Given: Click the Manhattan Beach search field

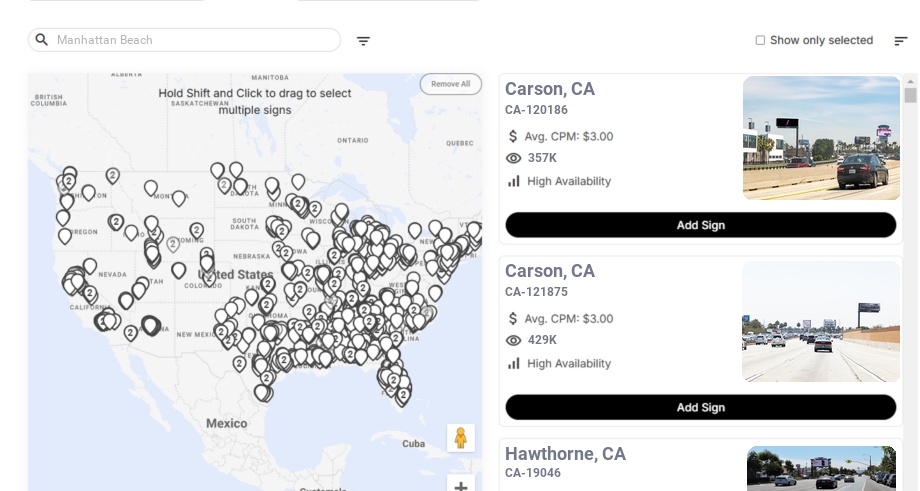Looking at the screenshot, I should [x=190, y=40].
